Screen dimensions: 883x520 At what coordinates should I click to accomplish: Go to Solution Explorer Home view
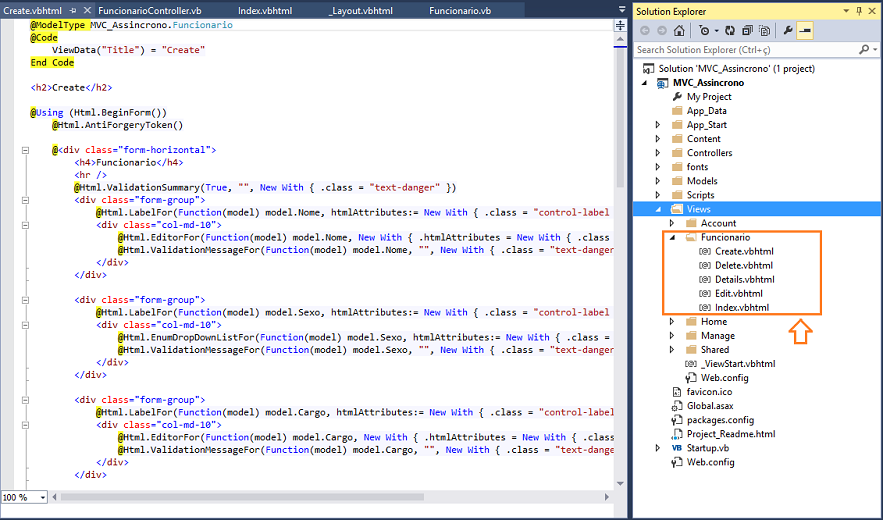[679, 30]
